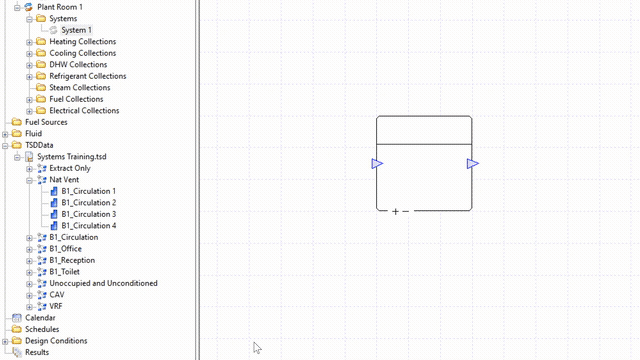
Task: Click the zone's right outlet port arrow
Action: pyautogui.click(x=473, y=164)
